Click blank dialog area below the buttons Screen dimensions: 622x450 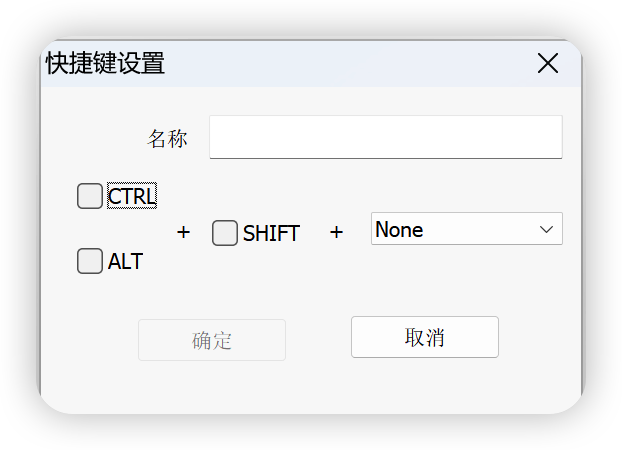311,387
